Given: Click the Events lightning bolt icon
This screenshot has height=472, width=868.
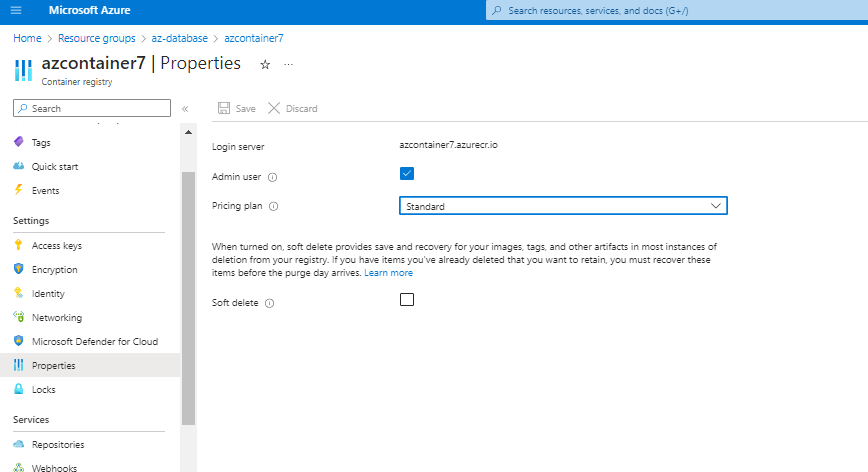Looking at the screenshot, I should pos(19,190).
